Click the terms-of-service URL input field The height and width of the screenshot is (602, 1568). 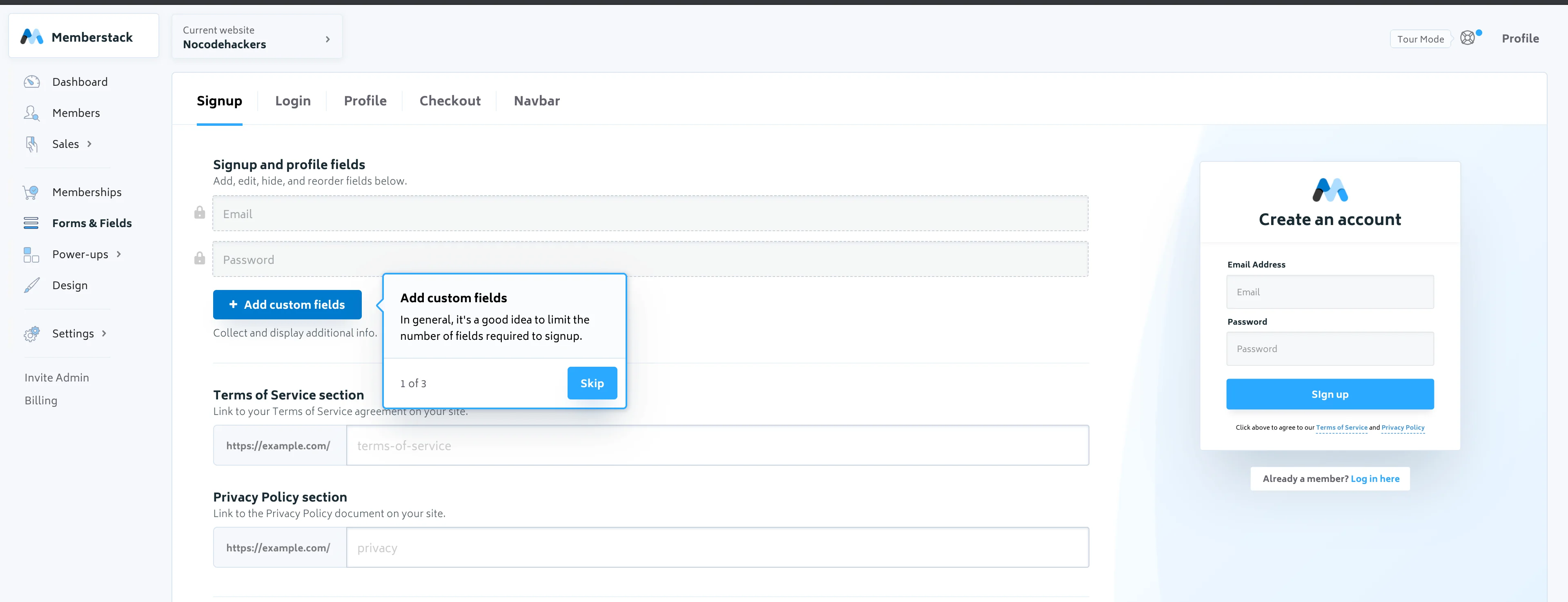(x=717, y=446)
